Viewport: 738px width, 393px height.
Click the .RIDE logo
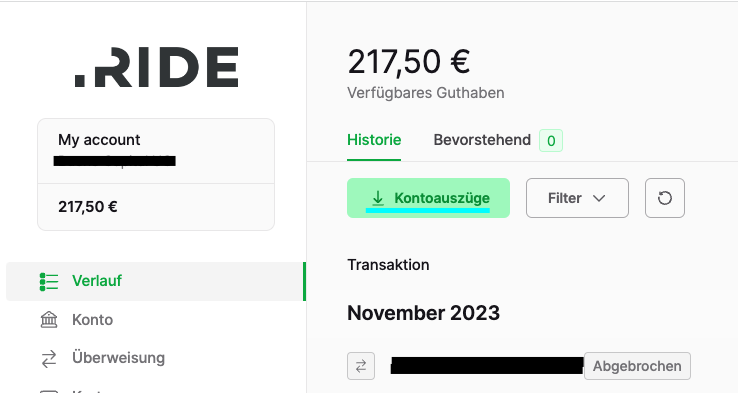156,67
